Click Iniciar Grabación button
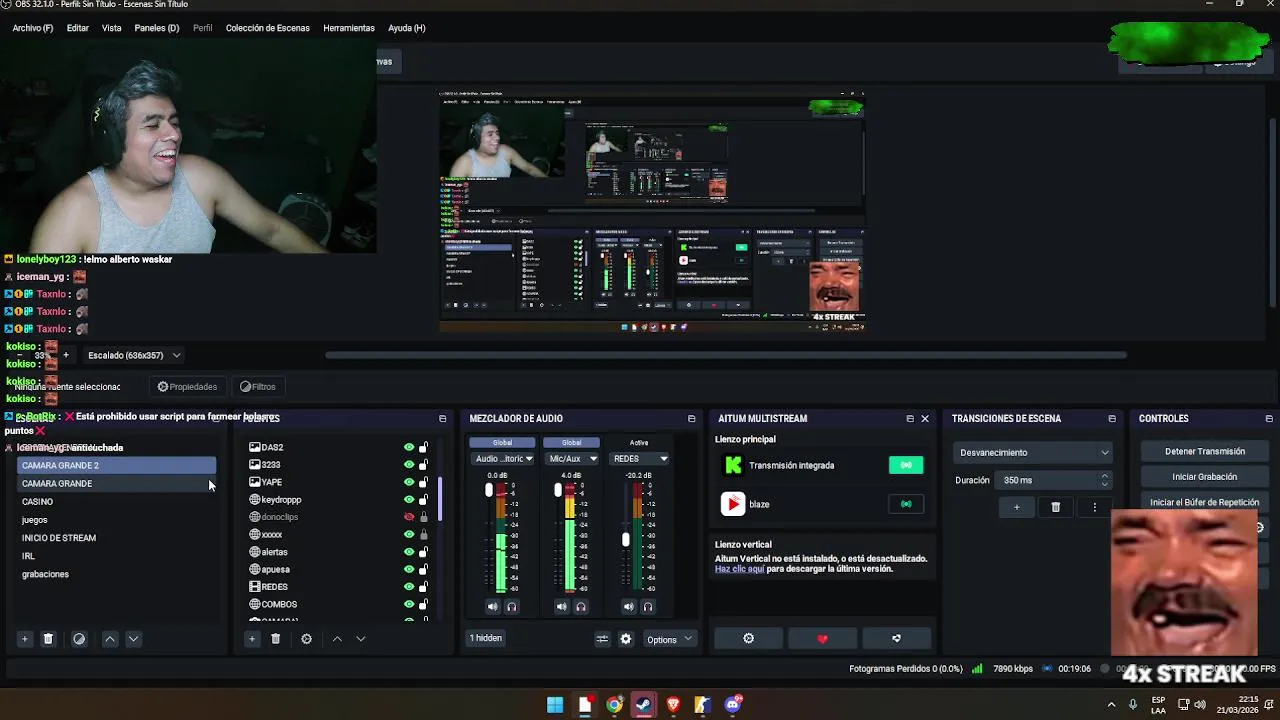This screenshot has height=720, width=1280. click(1205, 477)
